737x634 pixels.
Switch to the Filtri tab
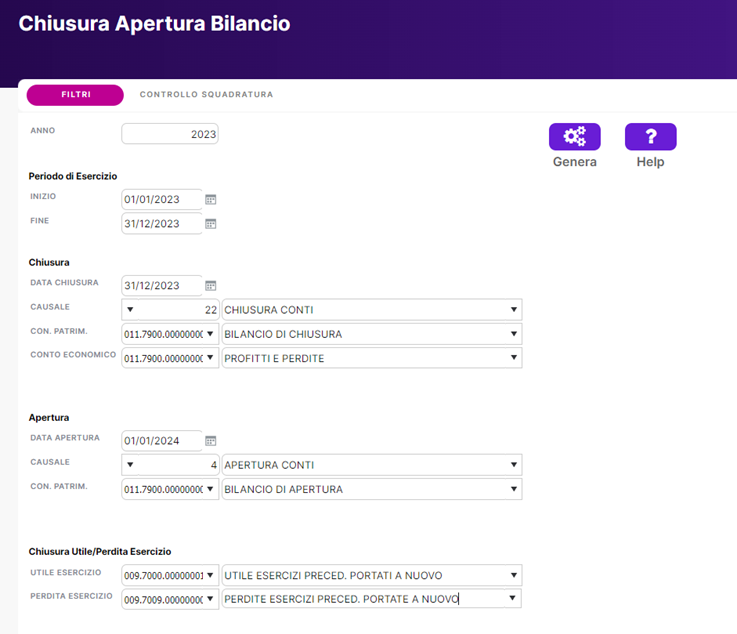click(75, 95)
